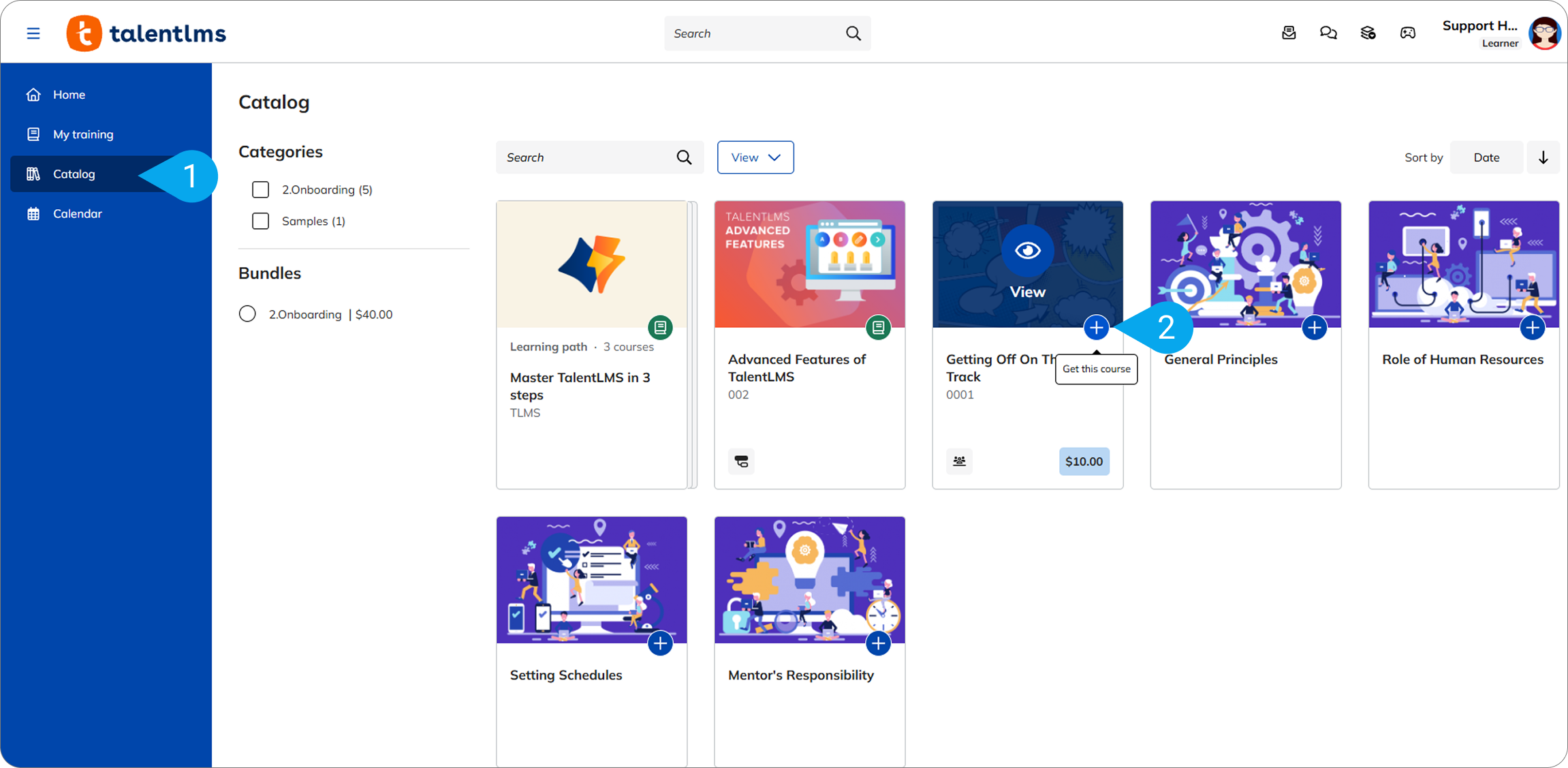
Task: Open the Sort by Date dropdown
Action: tap(1486, 157)
